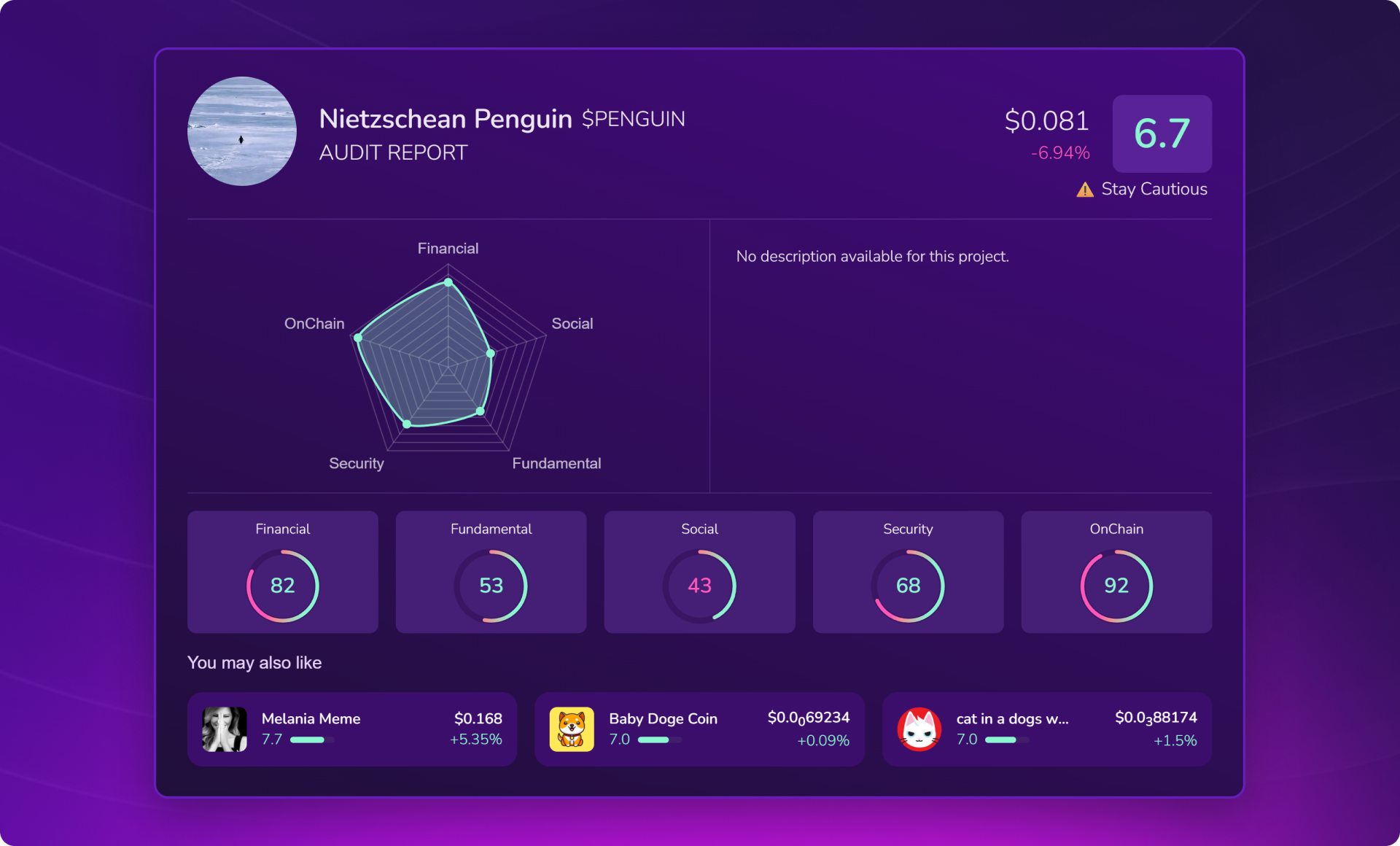Click the Melania Meme portrait icon
Screen dimensions: 1400x846
225,729
